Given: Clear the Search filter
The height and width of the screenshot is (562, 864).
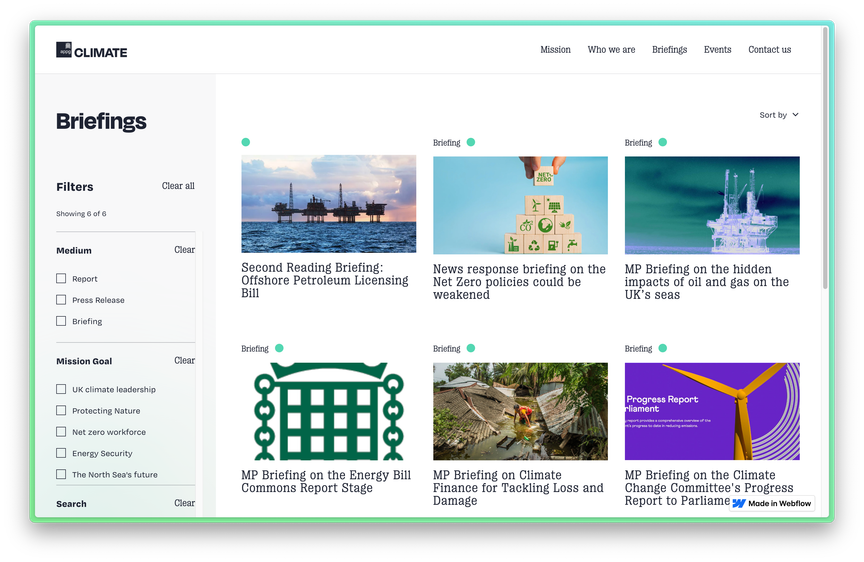Looking at the screenshot, I should click(x=185, y=503).
